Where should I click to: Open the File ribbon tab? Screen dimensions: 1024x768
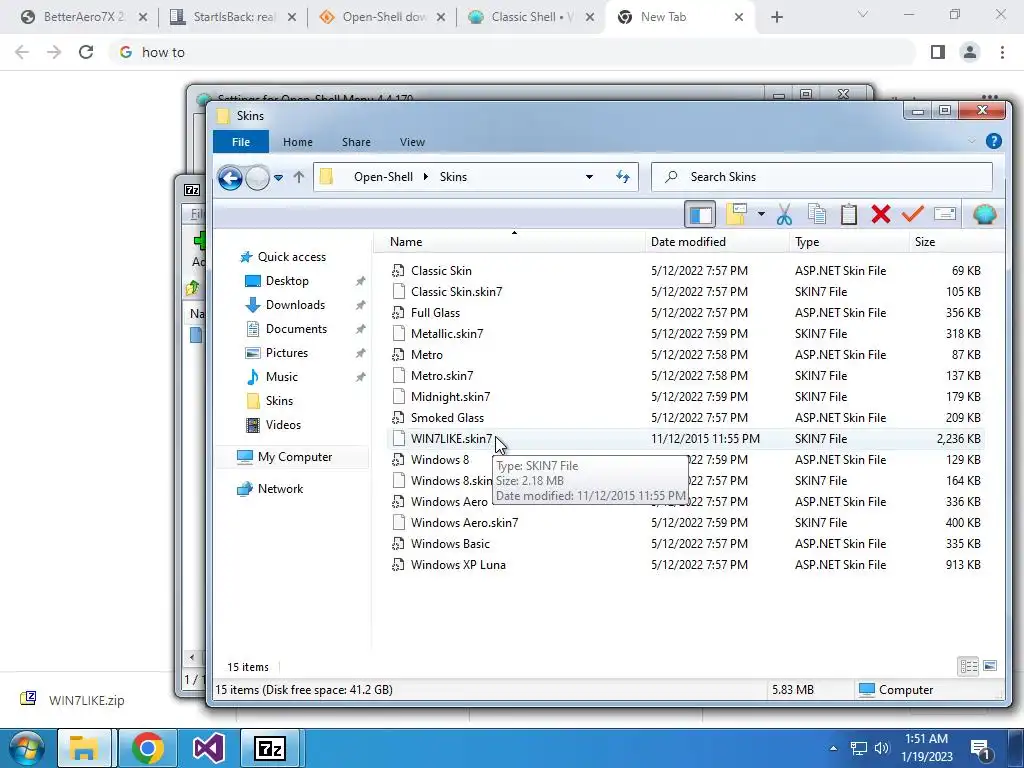pyautogui.click(x=241, y=142)
